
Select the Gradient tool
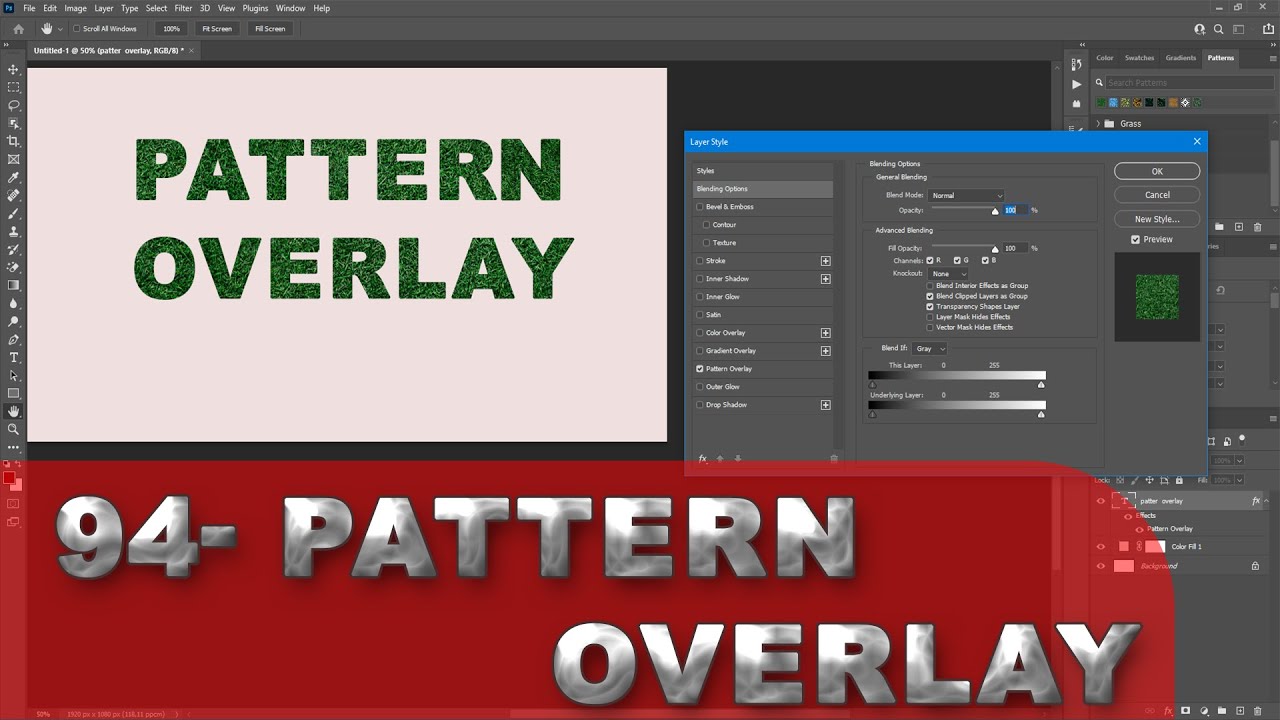coord(14,285)
